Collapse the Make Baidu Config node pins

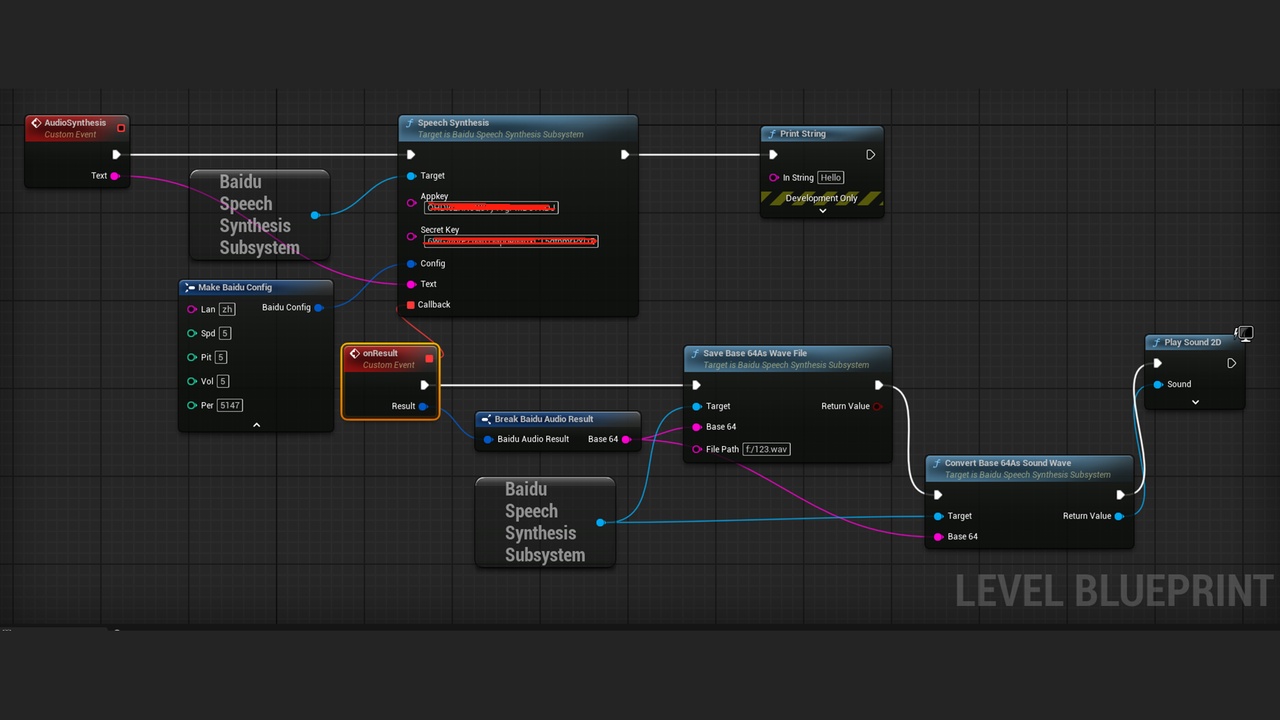(x=256, y=425)
